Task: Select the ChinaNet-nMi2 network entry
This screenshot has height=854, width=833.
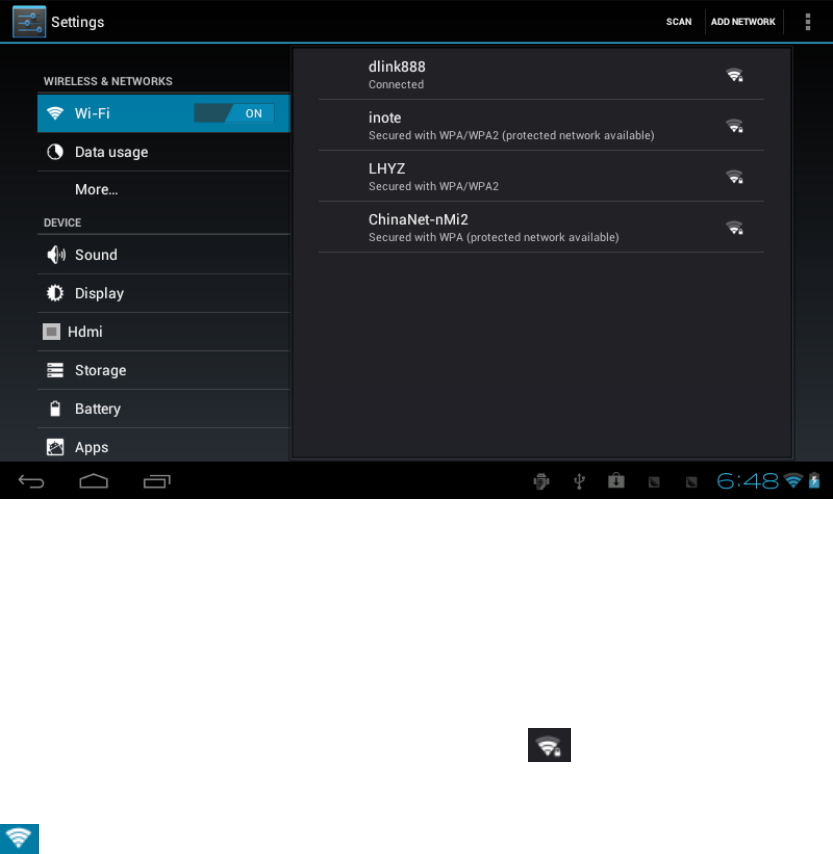Action: click(x=541, y=227)
